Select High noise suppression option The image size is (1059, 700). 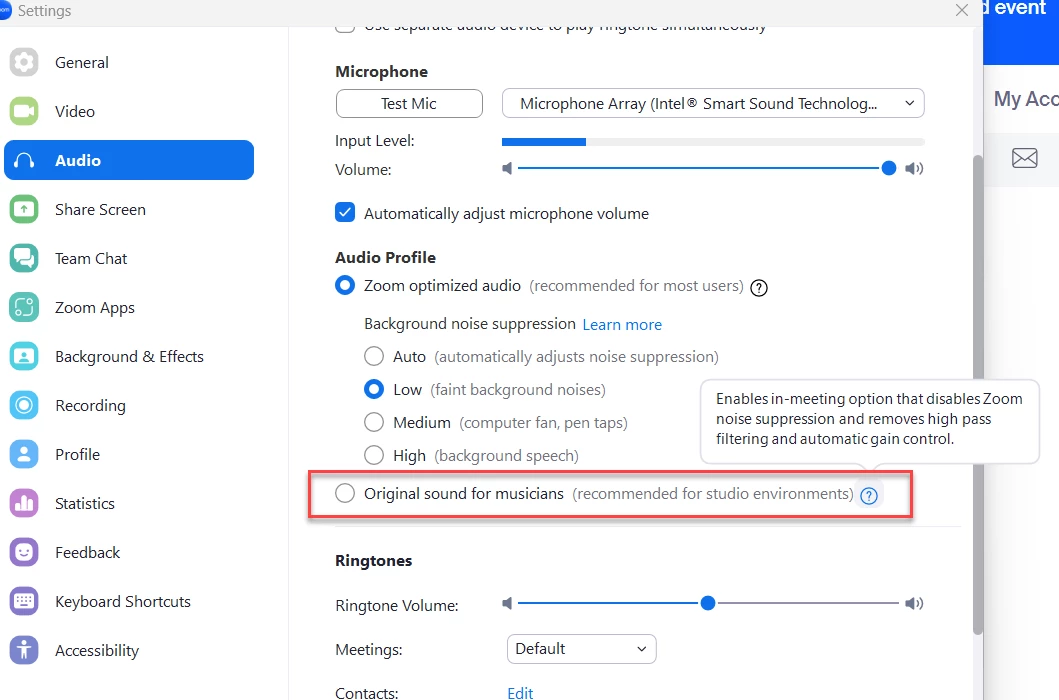[374, 455]
